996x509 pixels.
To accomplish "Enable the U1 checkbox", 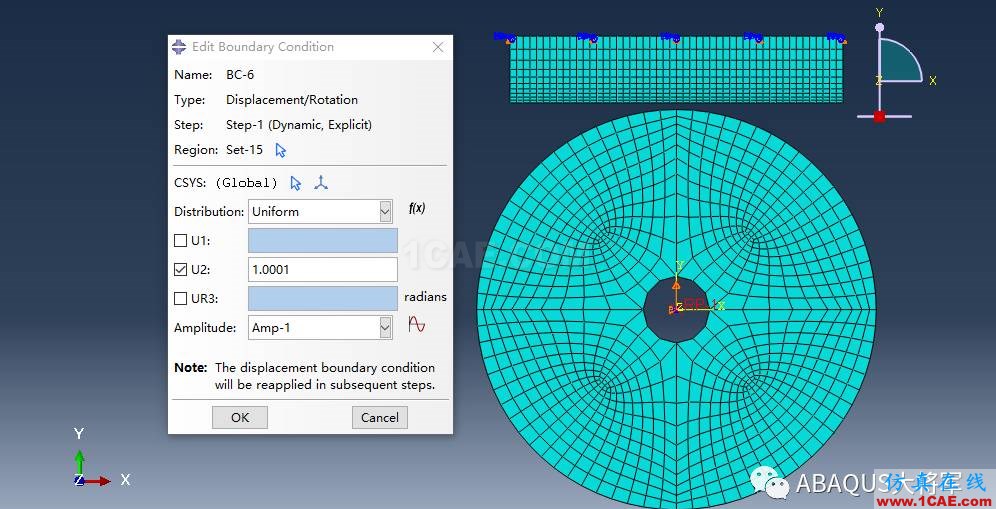I will pos(180,241).
